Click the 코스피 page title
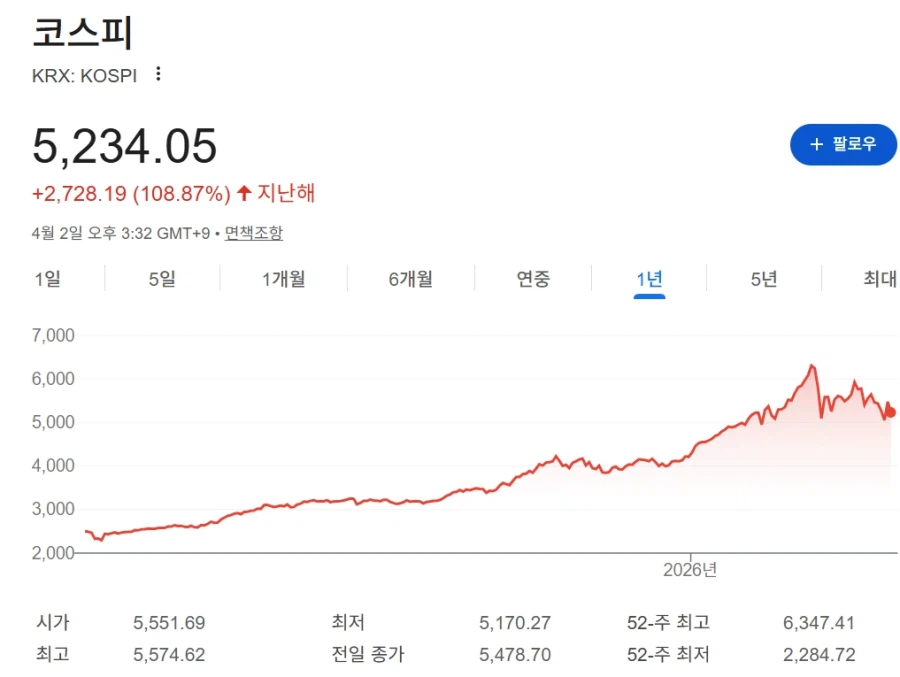The image size is (900, 677). click(x=83, y=34)
